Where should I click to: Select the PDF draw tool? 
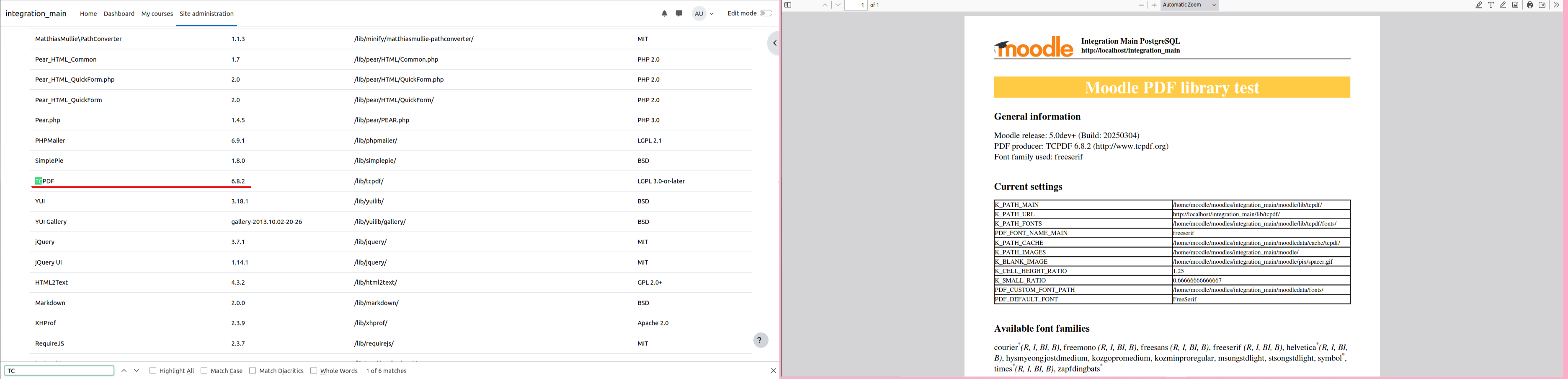tap(1503, 5)
